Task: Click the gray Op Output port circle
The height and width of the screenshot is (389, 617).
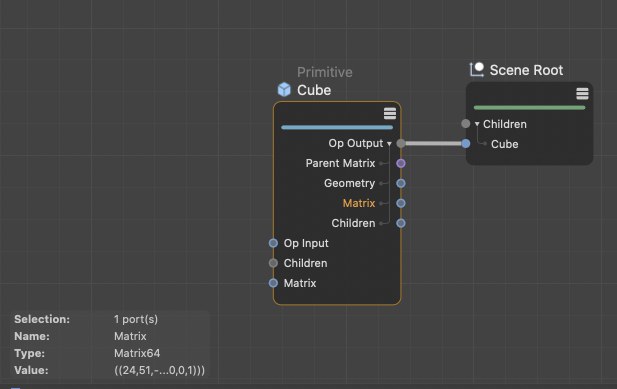Action: (x=401, y=144)
